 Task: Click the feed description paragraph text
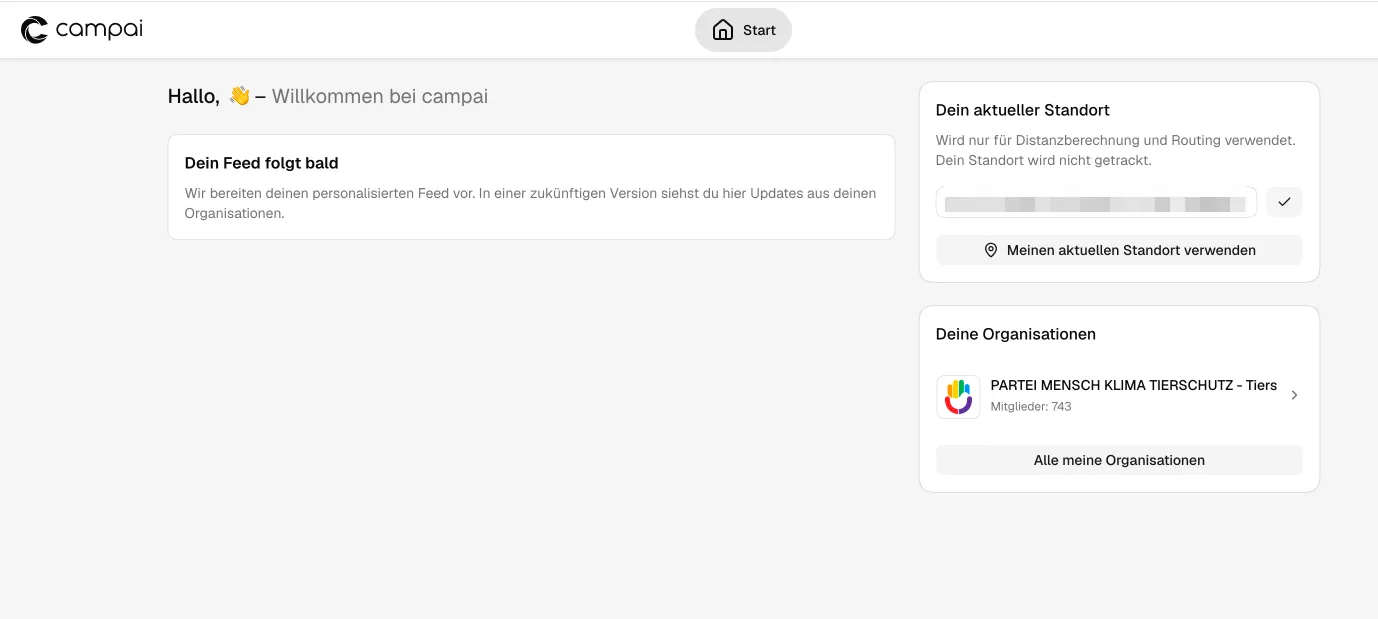point(530,203)
